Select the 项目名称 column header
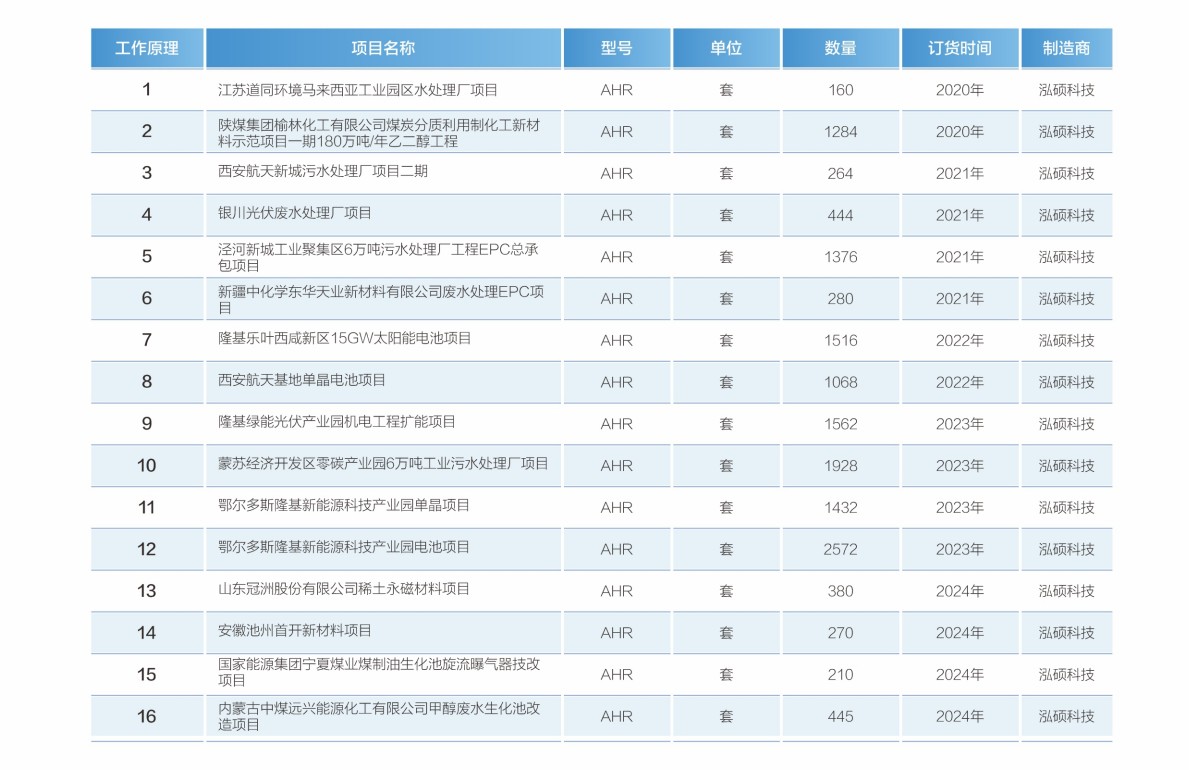 tap(383, 48)
